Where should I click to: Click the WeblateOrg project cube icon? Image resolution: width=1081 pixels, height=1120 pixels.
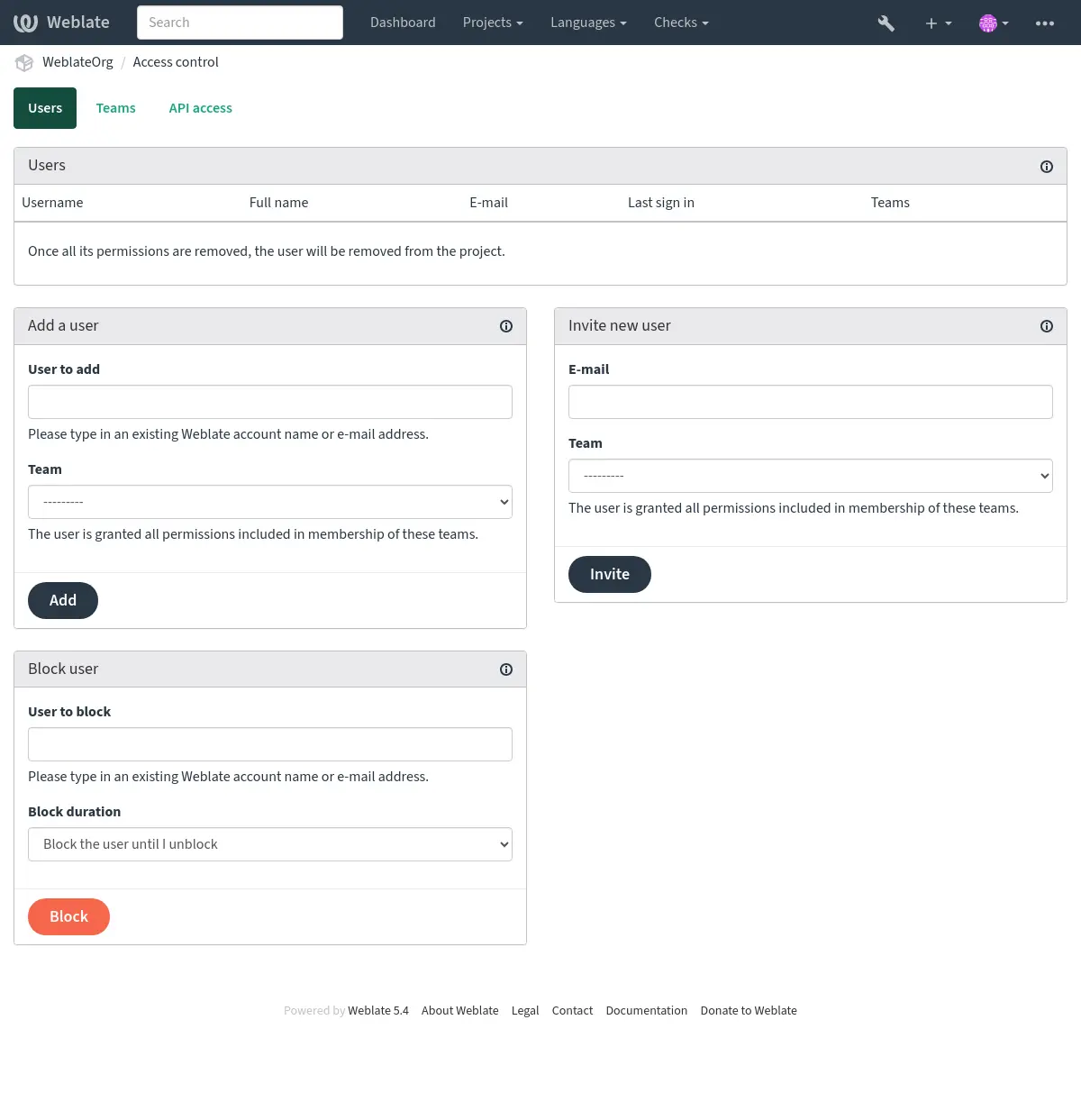click(24, 62)
